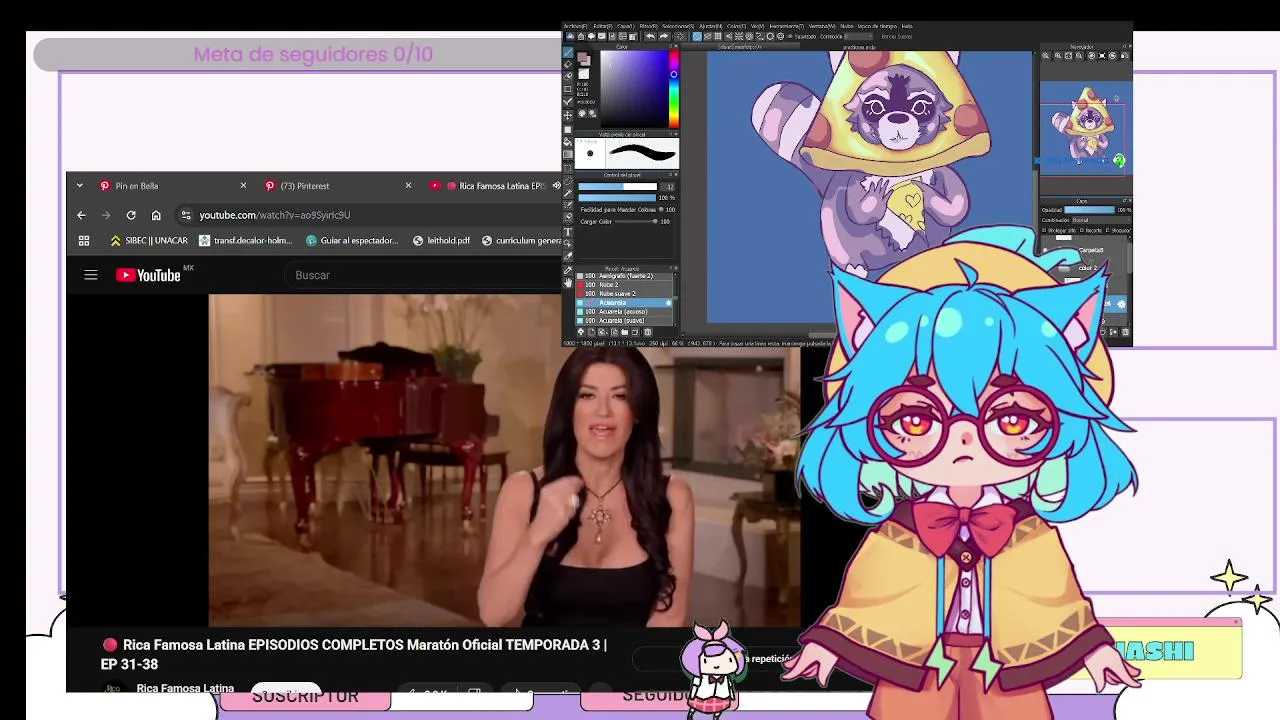This screenshot has height=720, width=1280.
Task: Select the Fill bucket tool
Action: tap(568, 141)
